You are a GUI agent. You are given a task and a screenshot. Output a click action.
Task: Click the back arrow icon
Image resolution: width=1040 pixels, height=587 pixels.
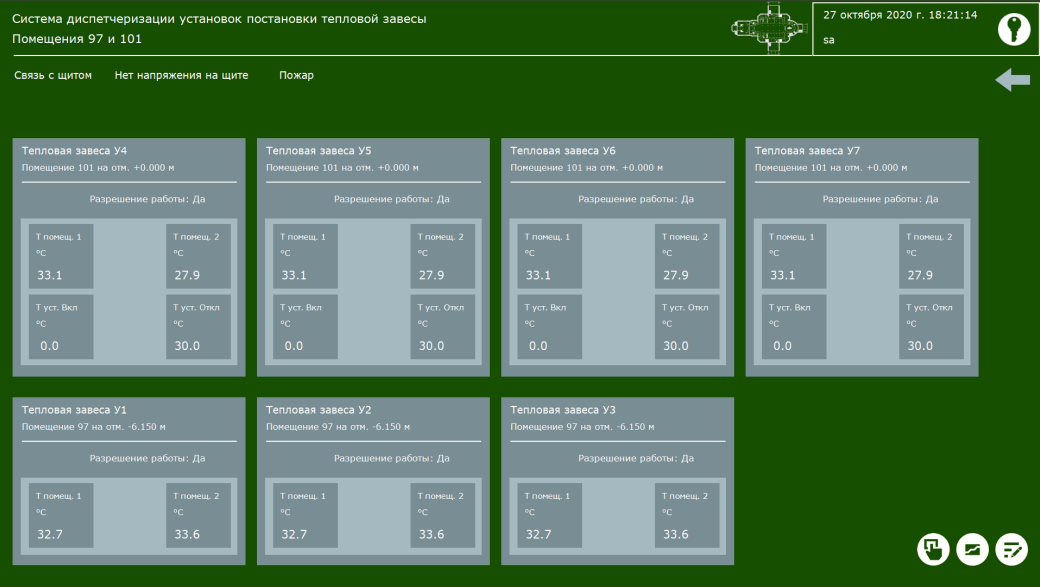point(1012,80)
